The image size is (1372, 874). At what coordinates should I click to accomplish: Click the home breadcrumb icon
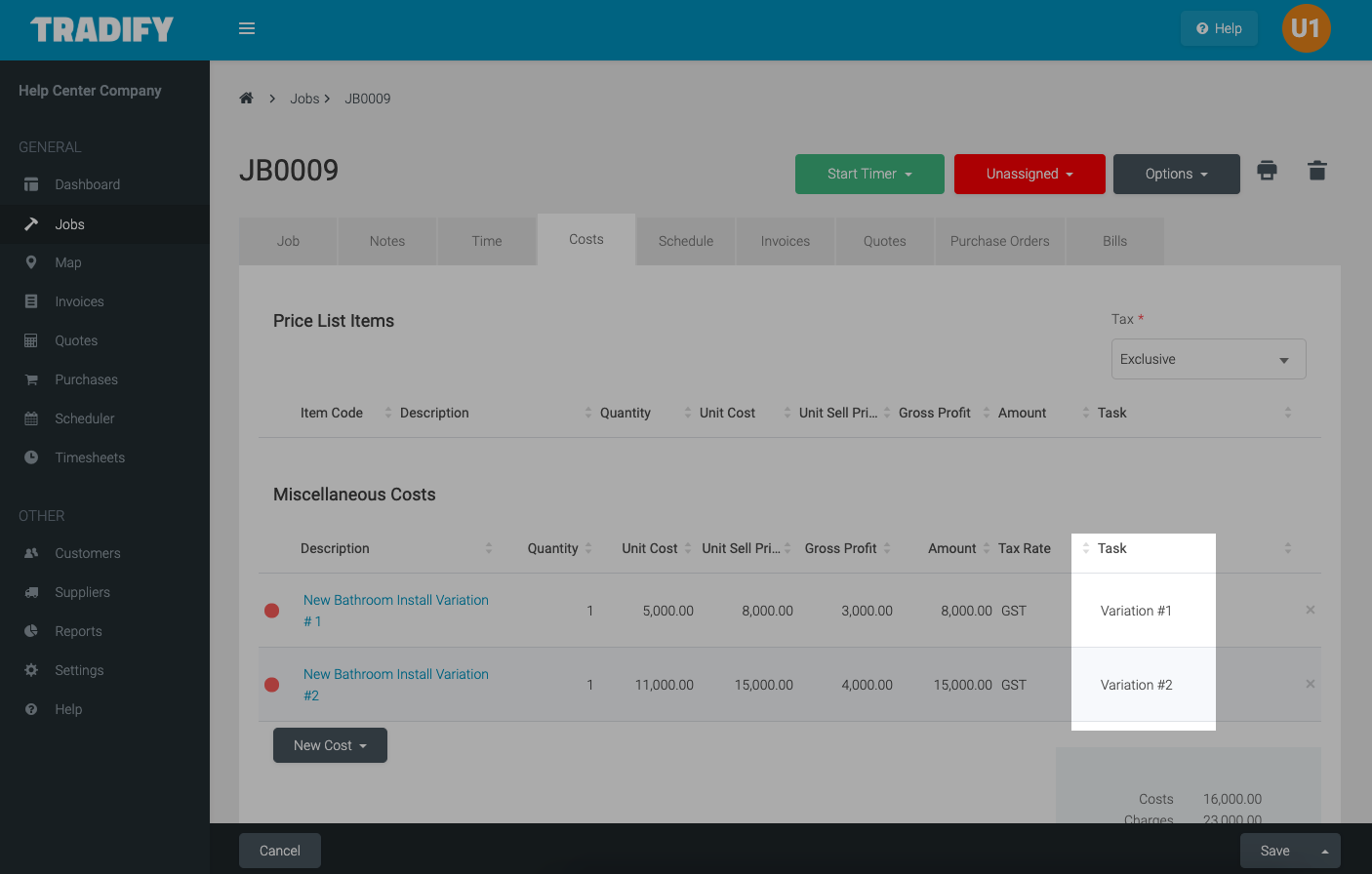click(247, 99)
